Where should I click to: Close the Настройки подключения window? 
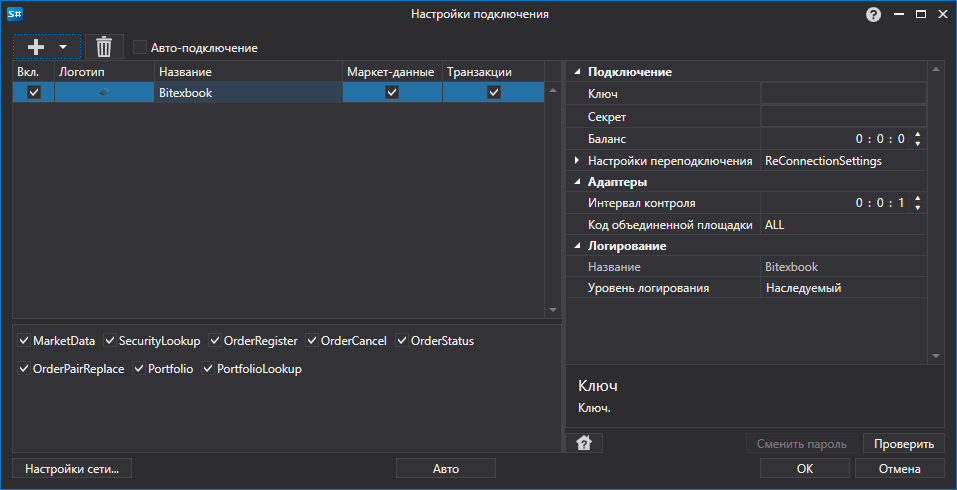(x=942, y=14)
